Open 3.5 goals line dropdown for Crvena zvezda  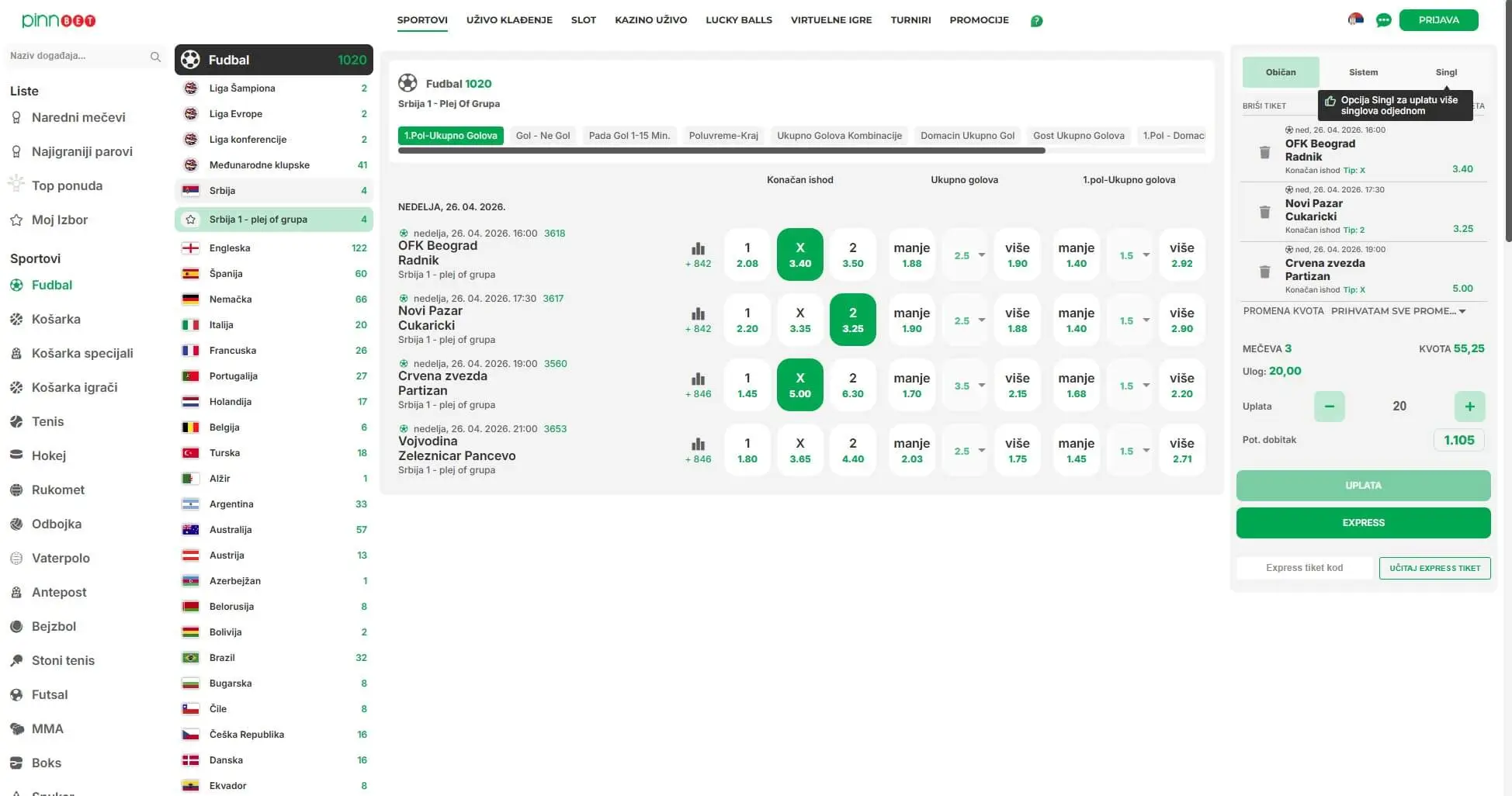point(965,386)
